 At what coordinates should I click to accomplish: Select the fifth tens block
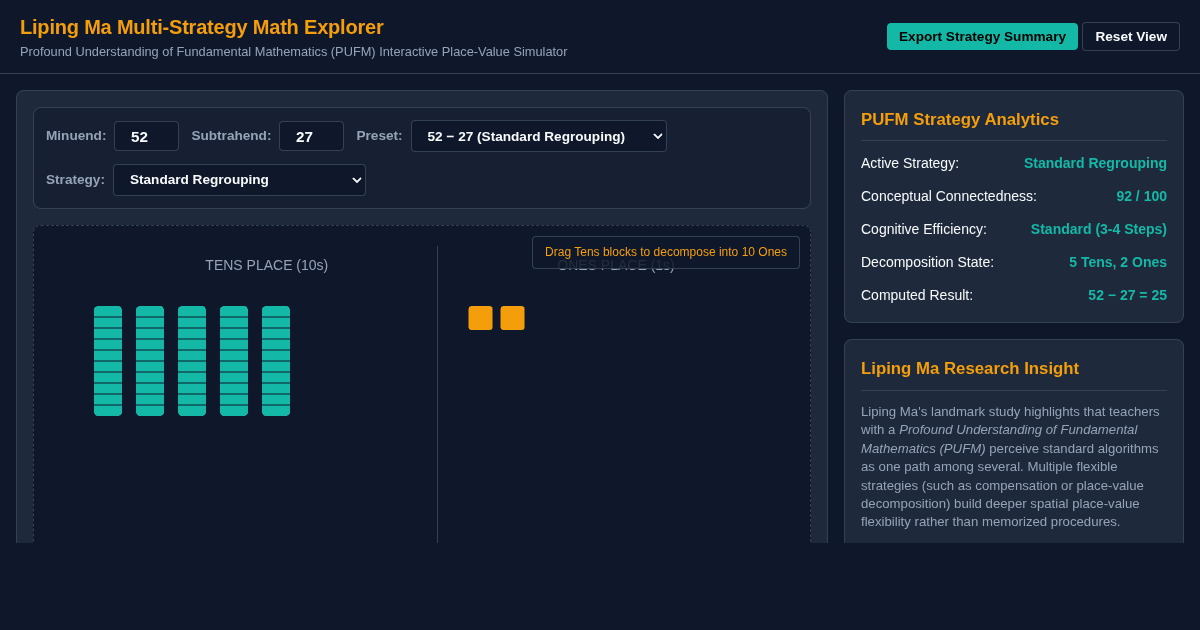tap(276, 361)
